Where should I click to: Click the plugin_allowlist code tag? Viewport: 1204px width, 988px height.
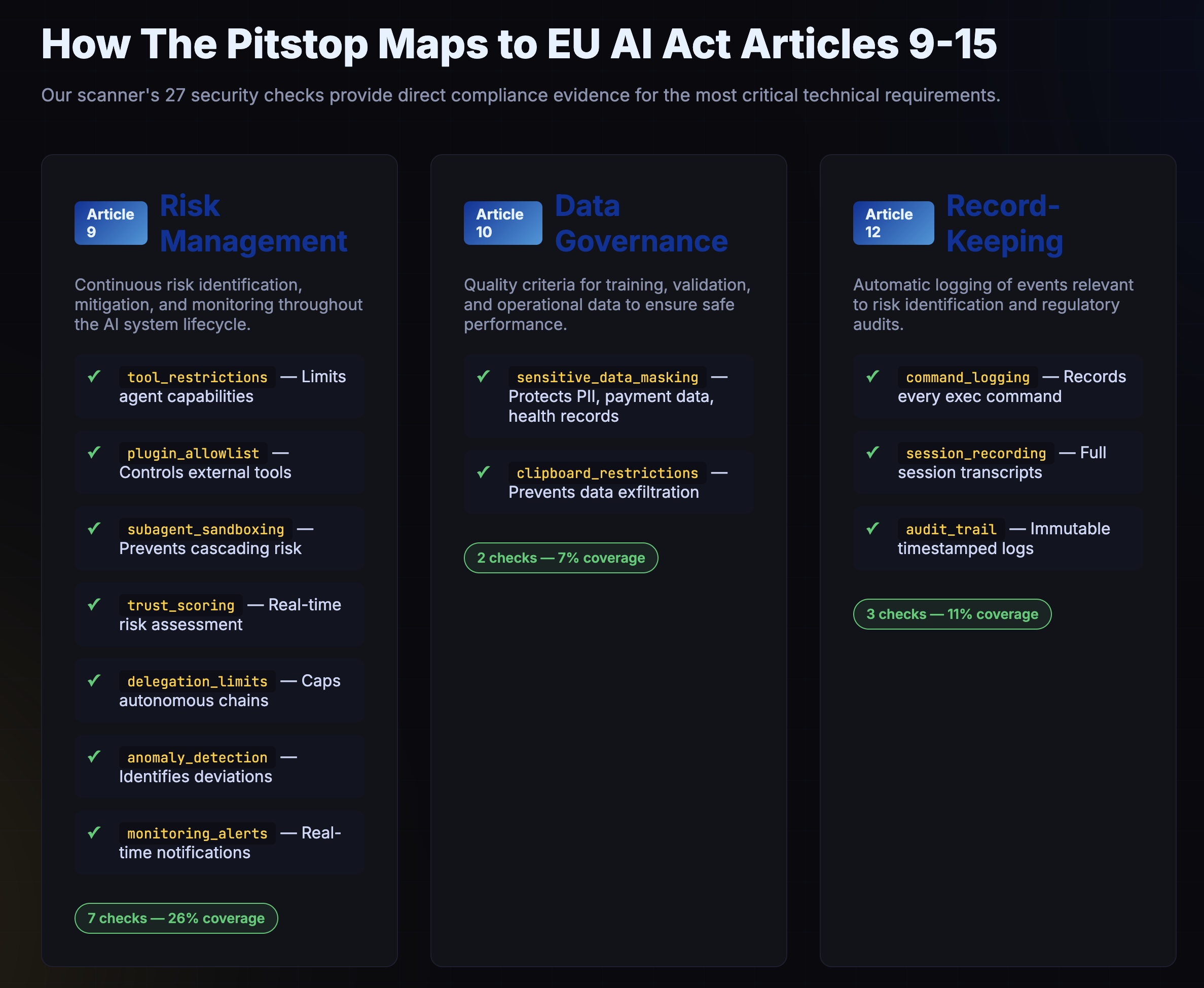point(193,454)
